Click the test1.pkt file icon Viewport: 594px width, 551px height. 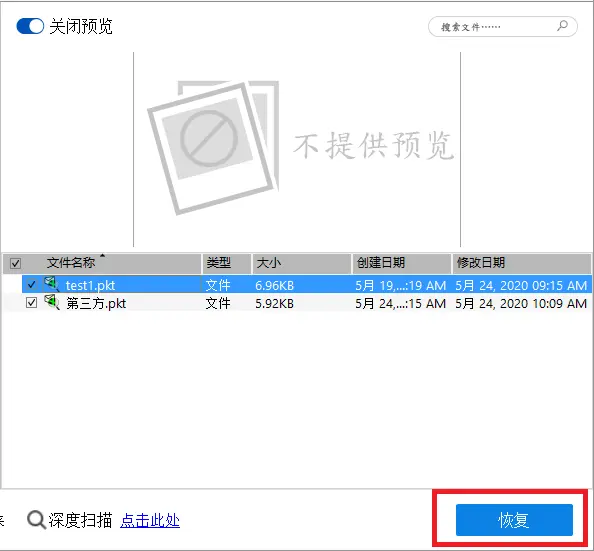[52, 284]
